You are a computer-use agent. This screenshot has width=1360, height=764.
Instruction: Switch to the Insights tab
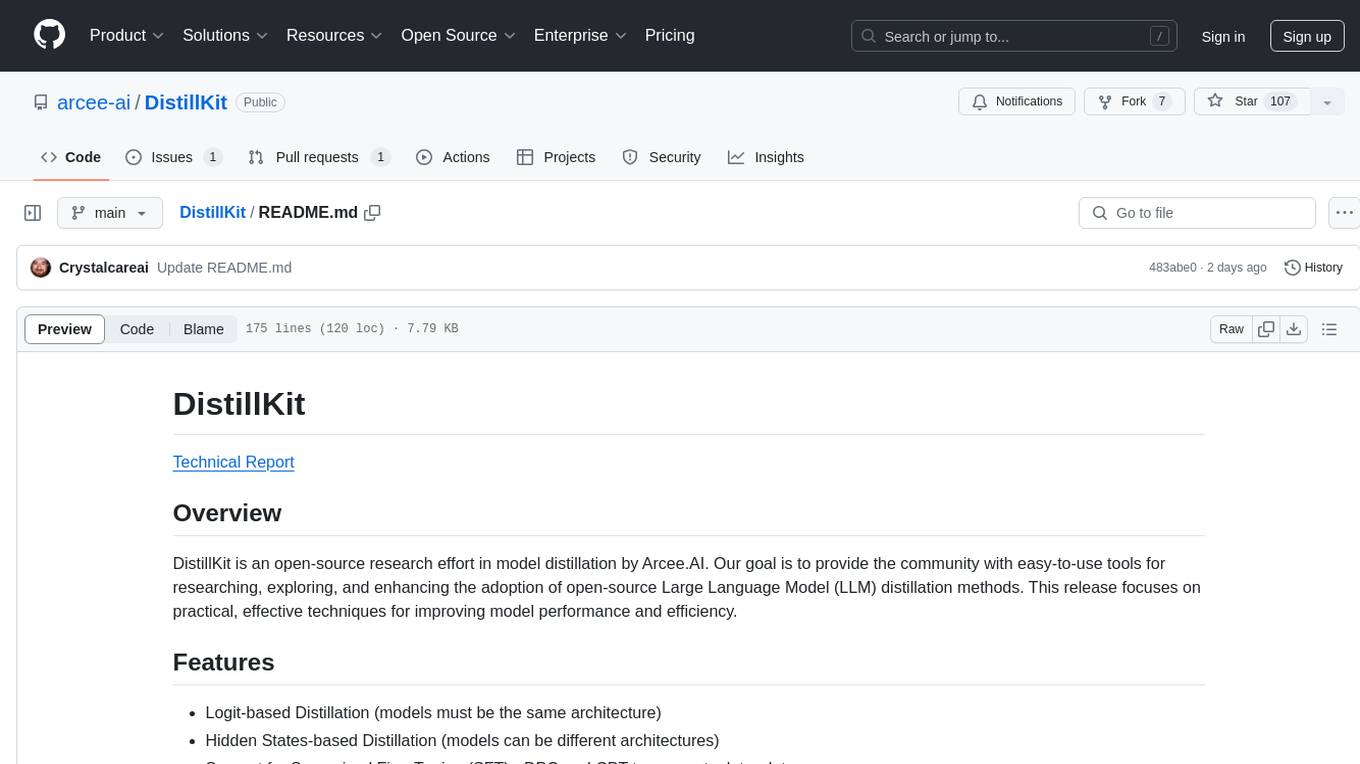(x=765, y=157)
